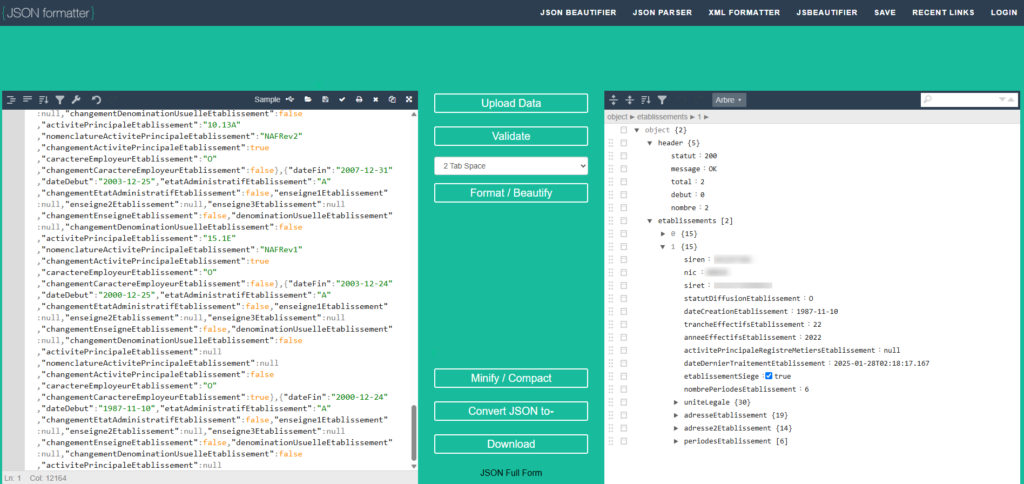Click the load-from-URL icon next to Sample
1024x484 pixels.
click(290, 99)
